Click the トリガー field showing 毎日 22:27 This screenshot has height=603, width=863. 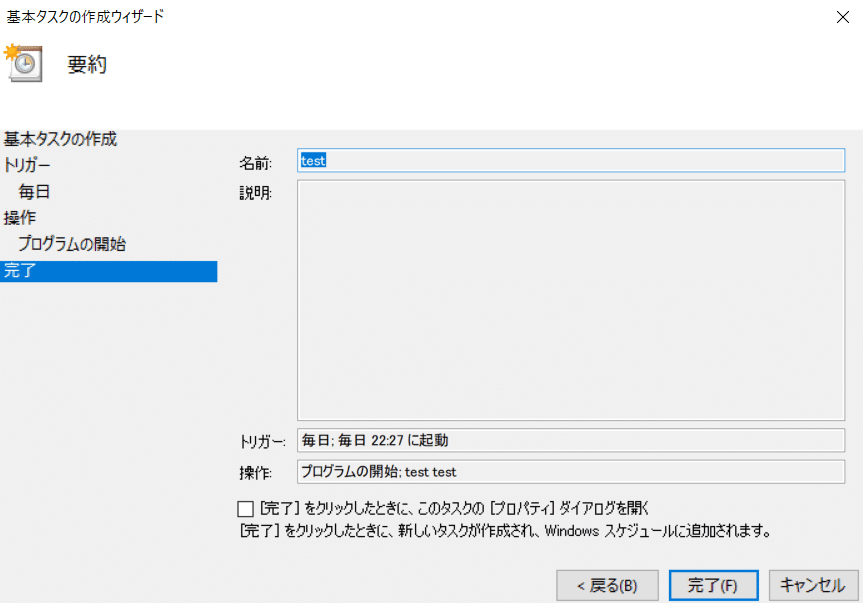[571, 440]
